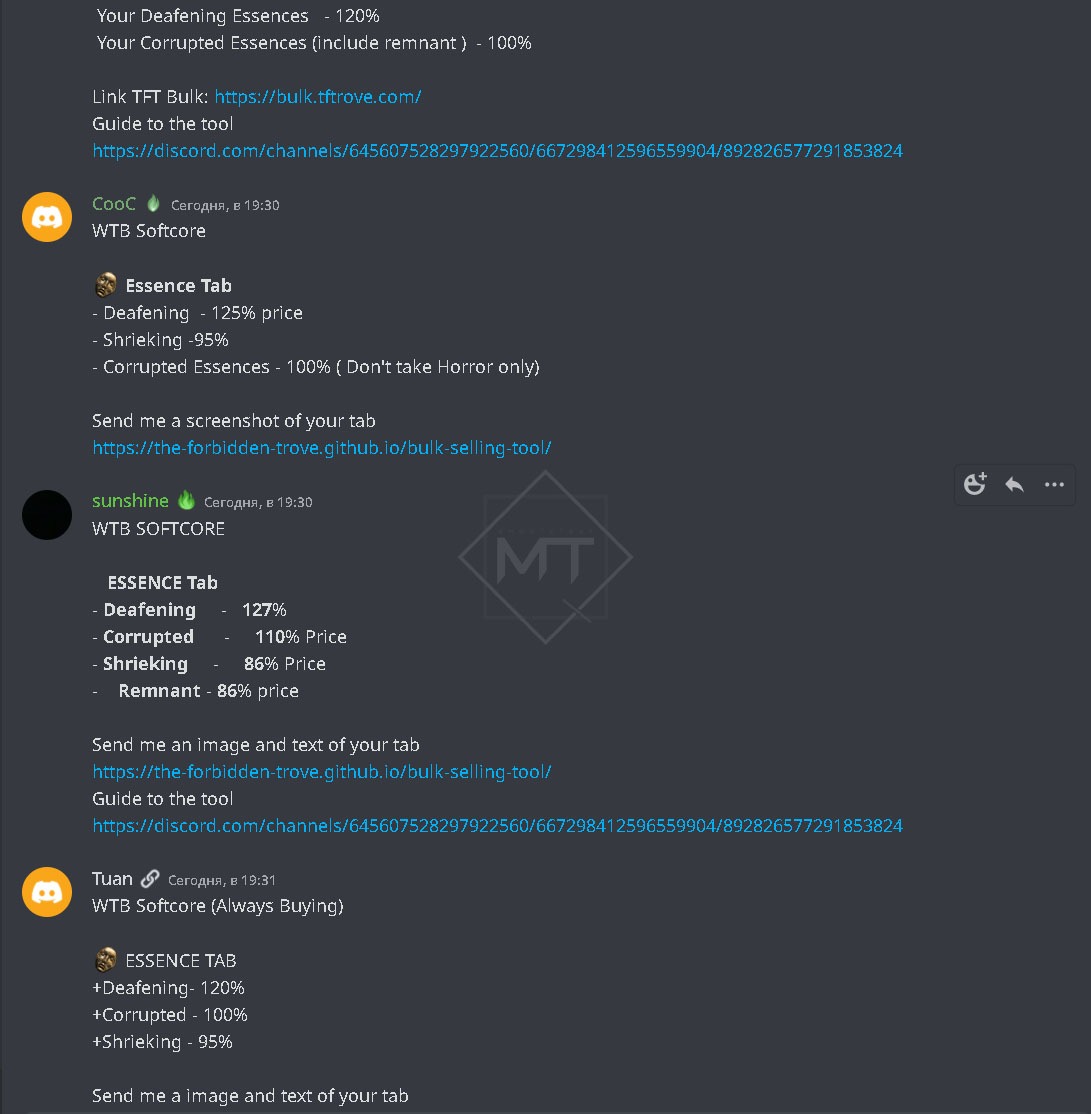
Task: Open the Discord channel guide link under sunshine
Action: [497, 826]
